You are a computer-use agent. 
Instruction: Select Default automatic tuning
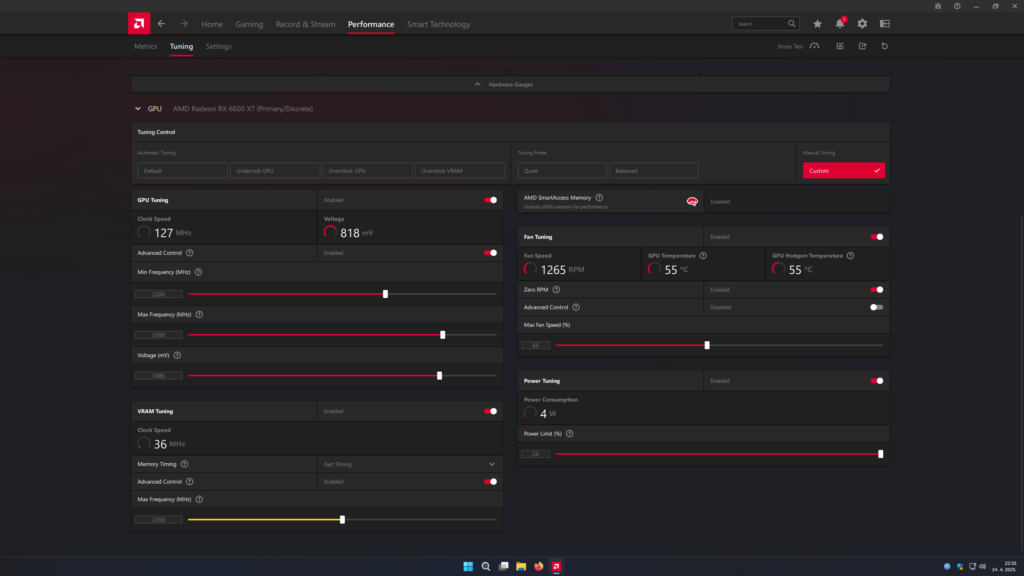[x=182, y=170]
